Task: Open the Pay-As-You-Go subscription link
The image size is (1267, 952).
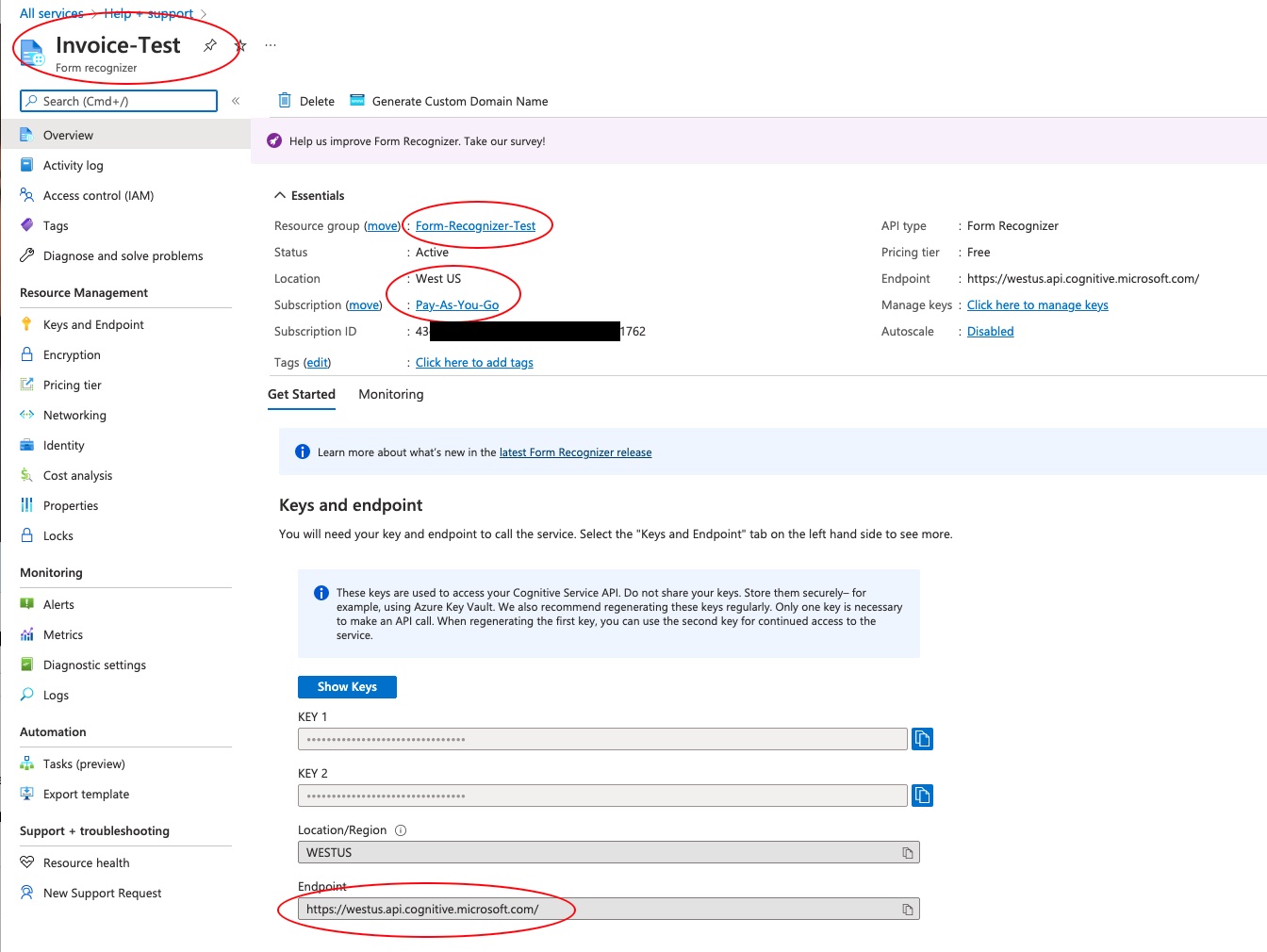Action: pyautogui.click(x=457, y=305)
